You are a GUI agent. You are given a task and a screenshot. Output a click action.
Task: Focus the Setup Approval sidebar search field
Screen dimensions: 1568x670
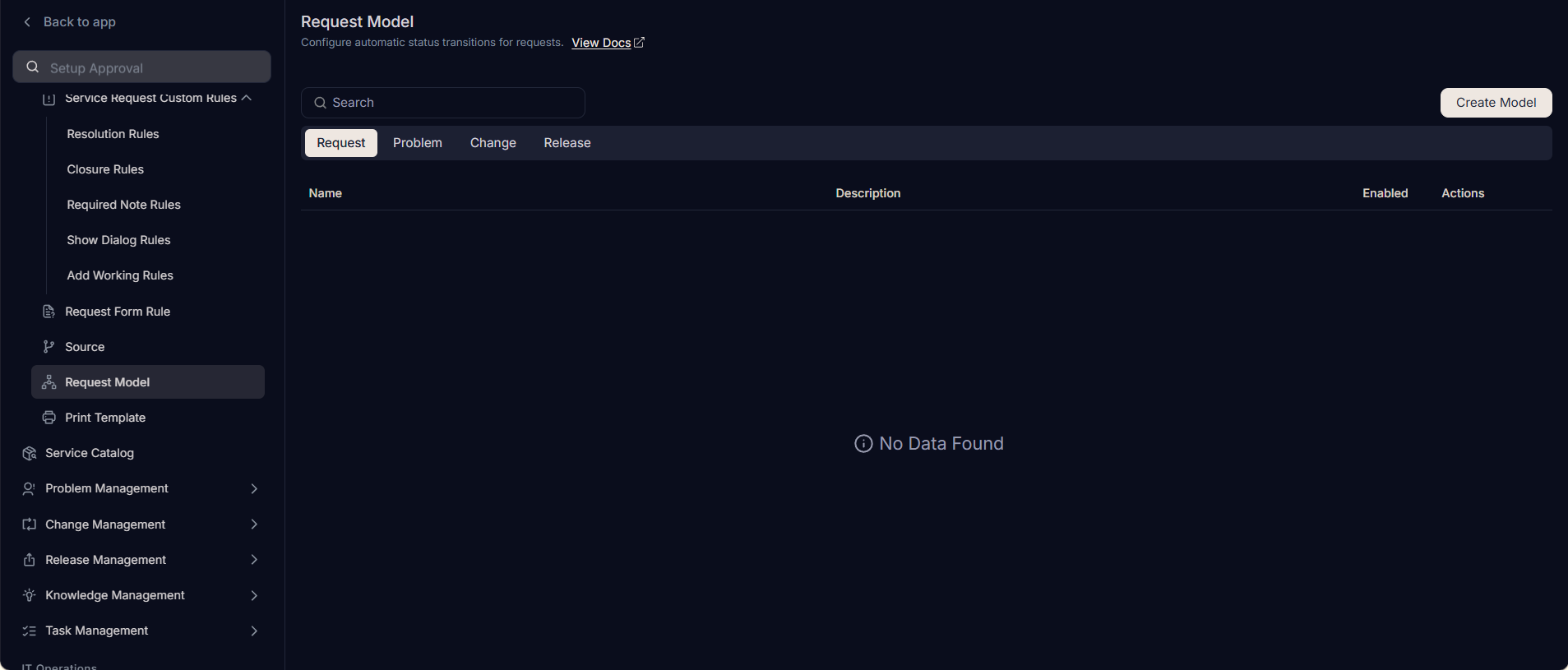(x=141, y=67)
